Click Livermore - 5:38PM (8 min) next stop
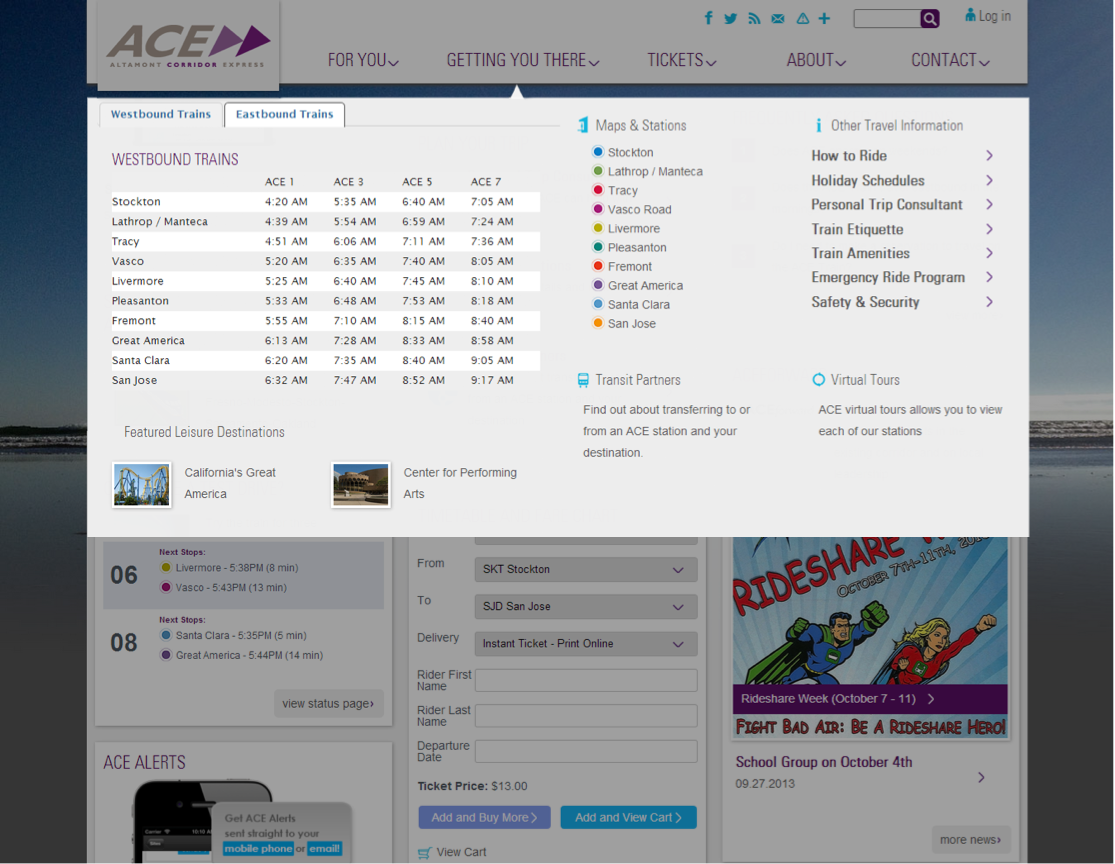Screen dimensions: 1115x864 [237, 567]
